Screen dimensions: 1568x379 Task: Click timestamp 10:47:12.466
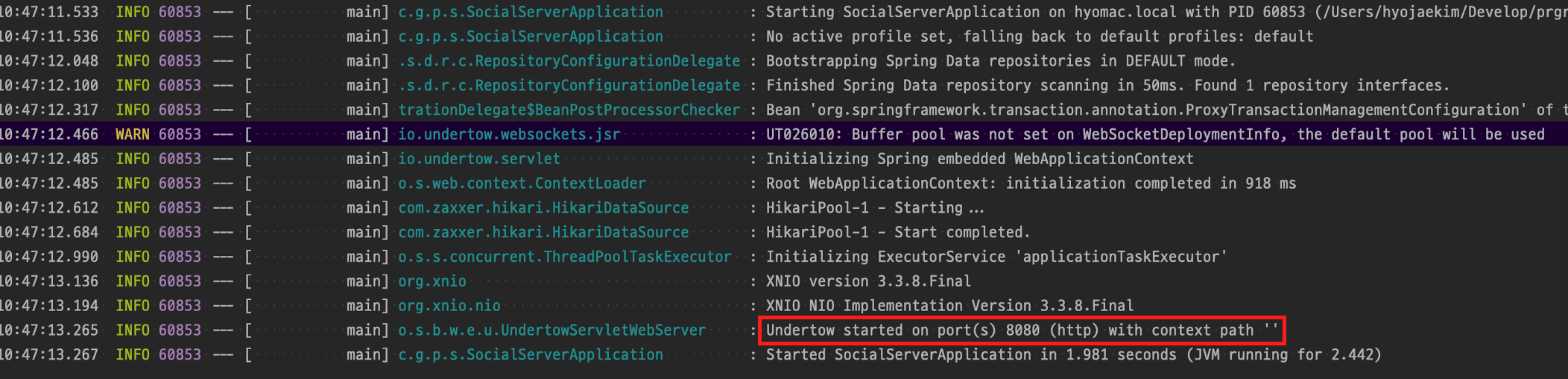point(49,134)
